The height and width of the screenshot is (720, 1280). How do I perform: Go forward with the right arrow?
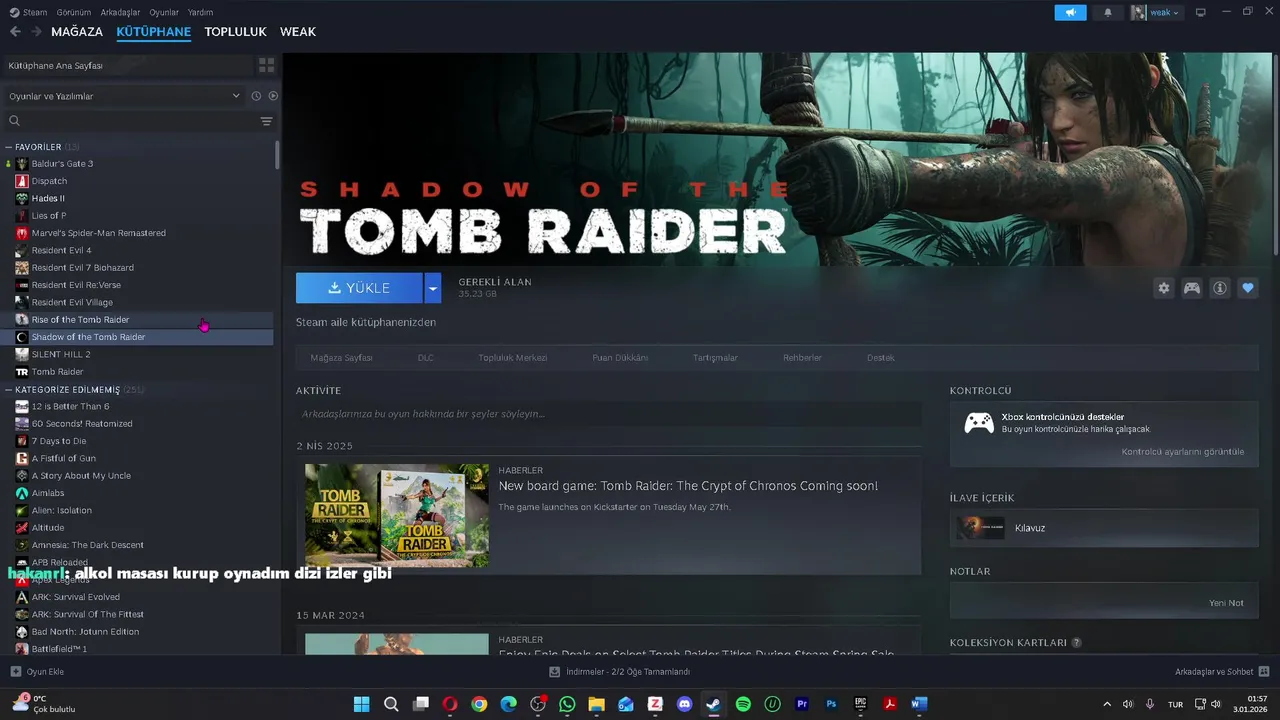click(37, 32)
